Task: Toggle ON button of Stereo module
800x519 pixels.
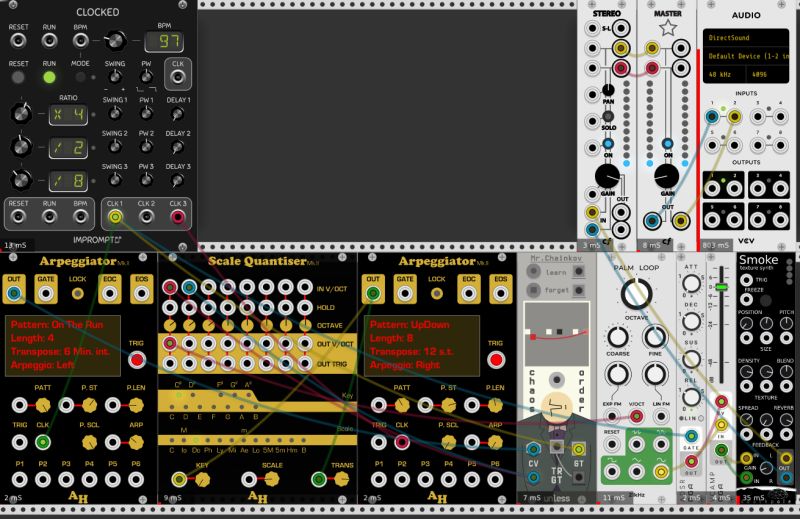Action: [608, 144]
